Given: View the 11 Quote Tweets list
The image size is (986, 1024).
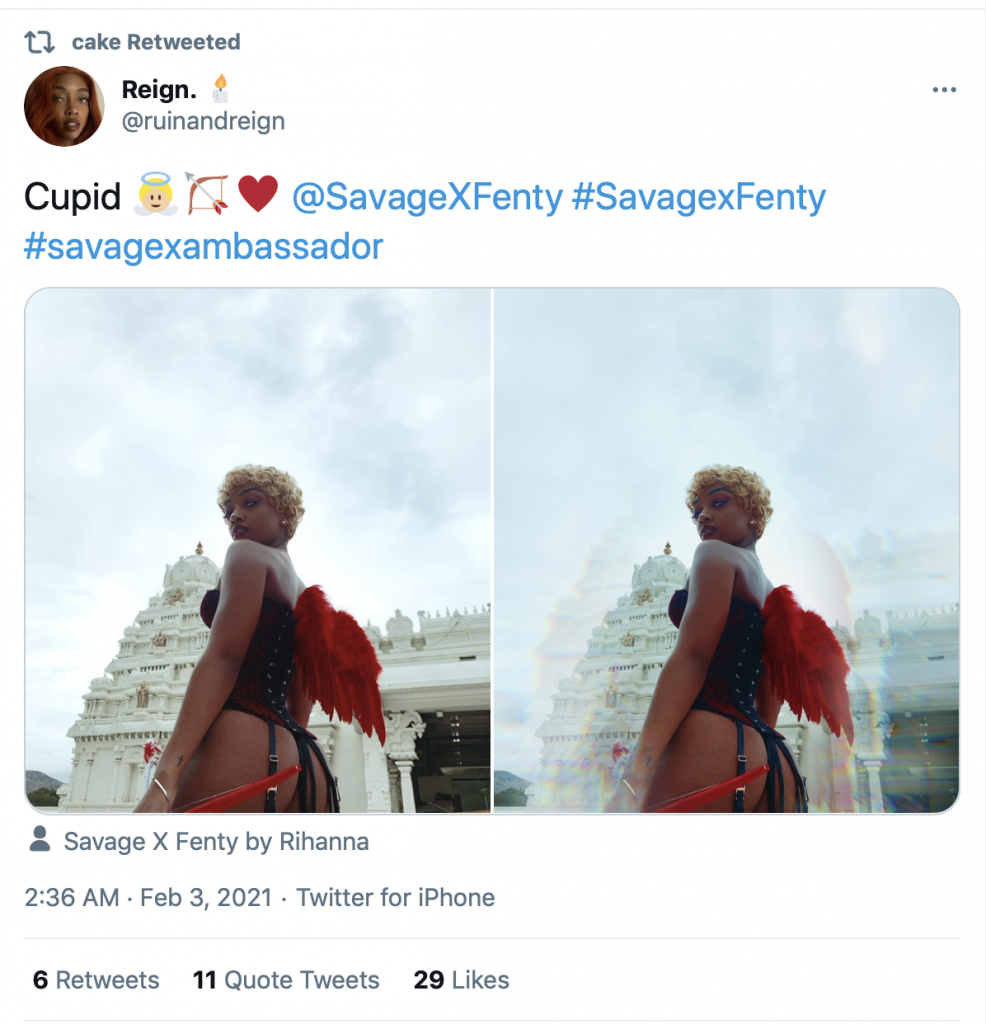Looking at the screenshot, I should [286, 980].
